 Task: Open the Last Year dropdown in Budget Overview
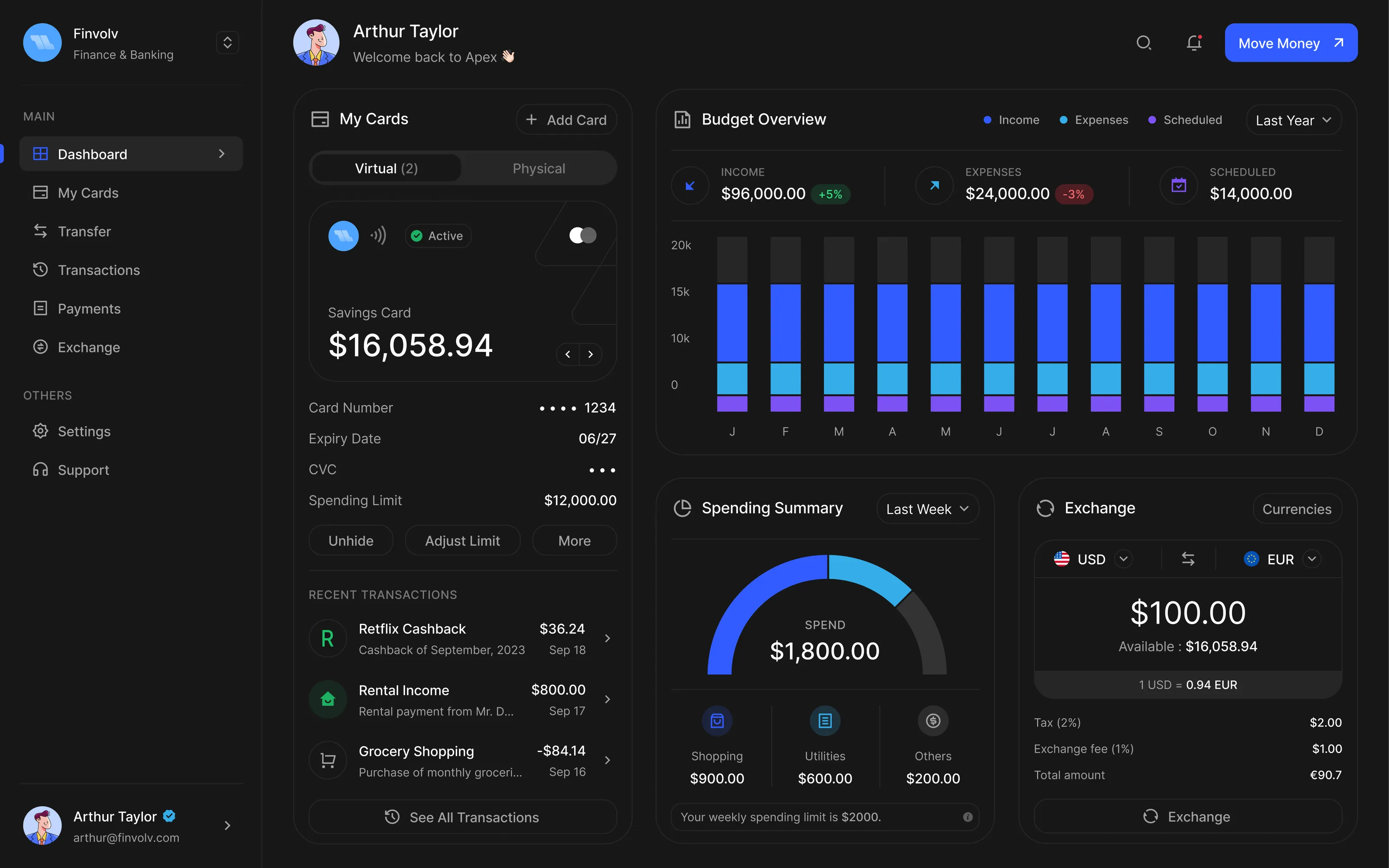click(x=1293, y=119)
